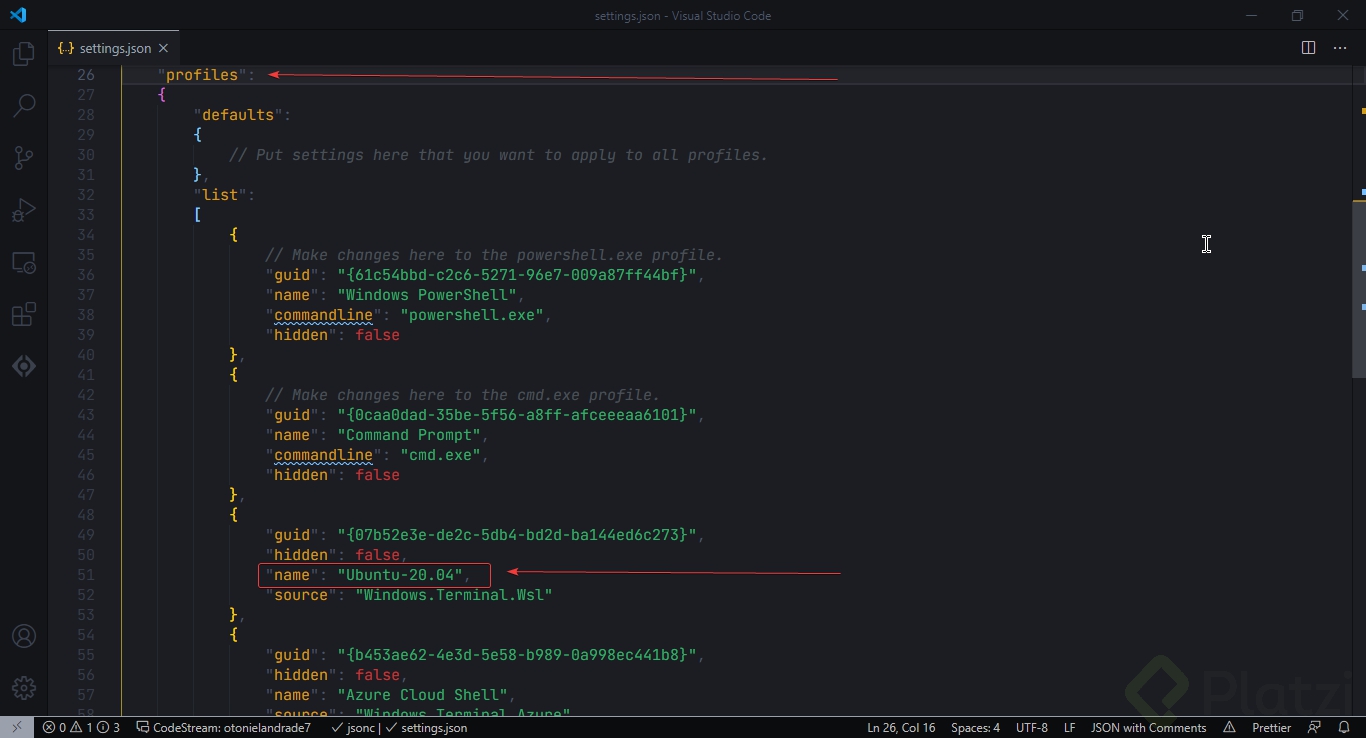Screen dimensions: 1366x738
Task: Click the "Windows.Terminal.Wsl" source value
Action: click(x=453, y=595)
